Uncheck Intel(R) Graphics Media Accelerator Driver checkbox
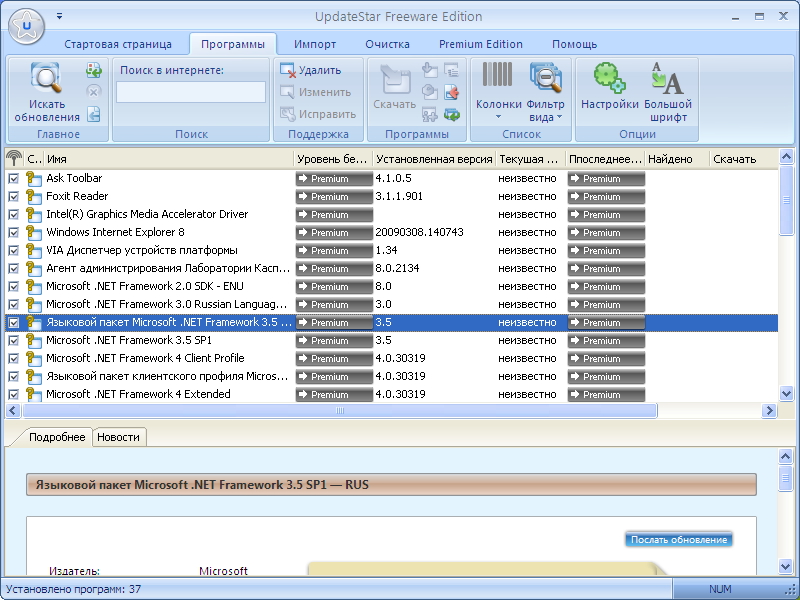This screenshot has width=800, height=600. coord(14,214)
